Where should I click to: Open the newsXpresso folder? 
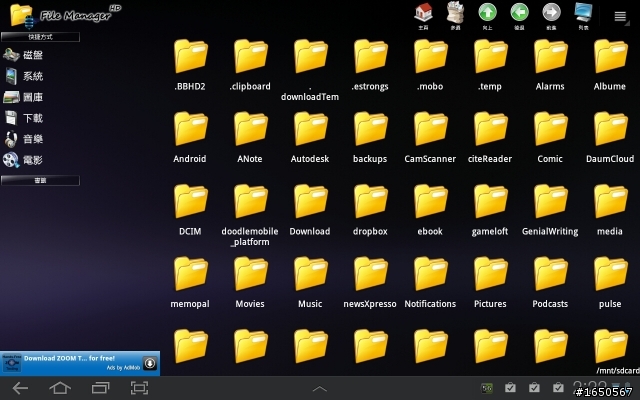click(x=370, y=282)
